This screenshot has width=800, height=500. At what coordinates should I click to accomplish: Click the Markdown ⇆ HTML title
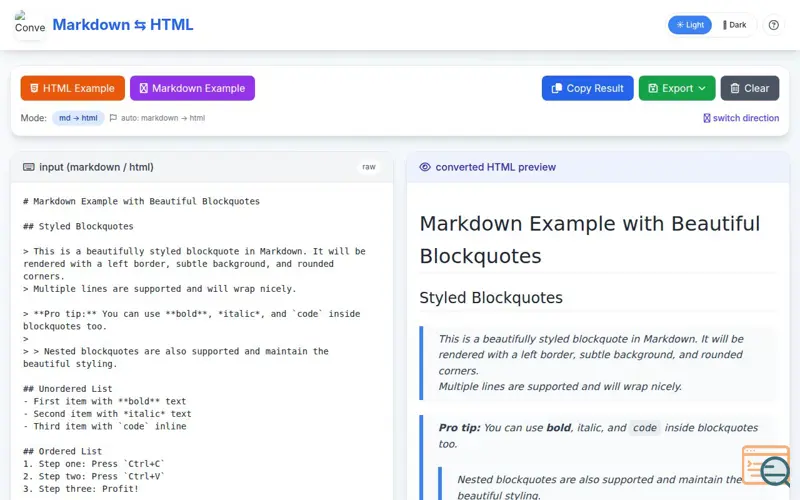122,24
